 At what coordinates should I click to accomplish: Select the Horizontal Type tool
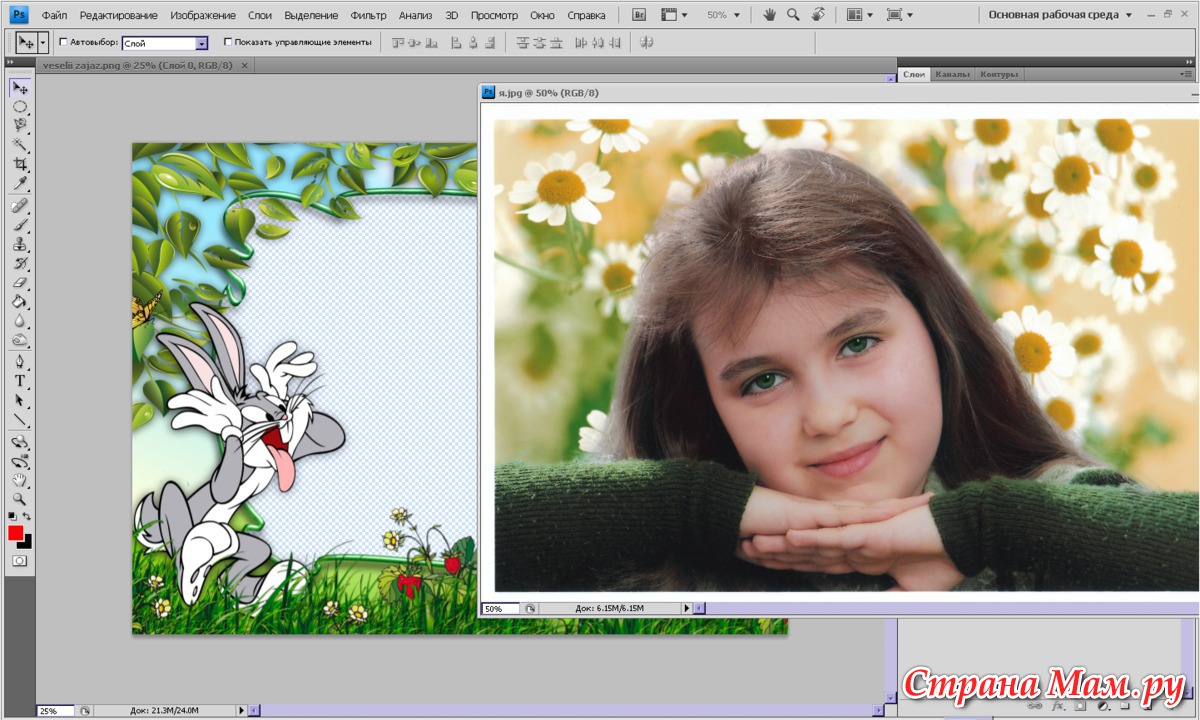point(19,381)
